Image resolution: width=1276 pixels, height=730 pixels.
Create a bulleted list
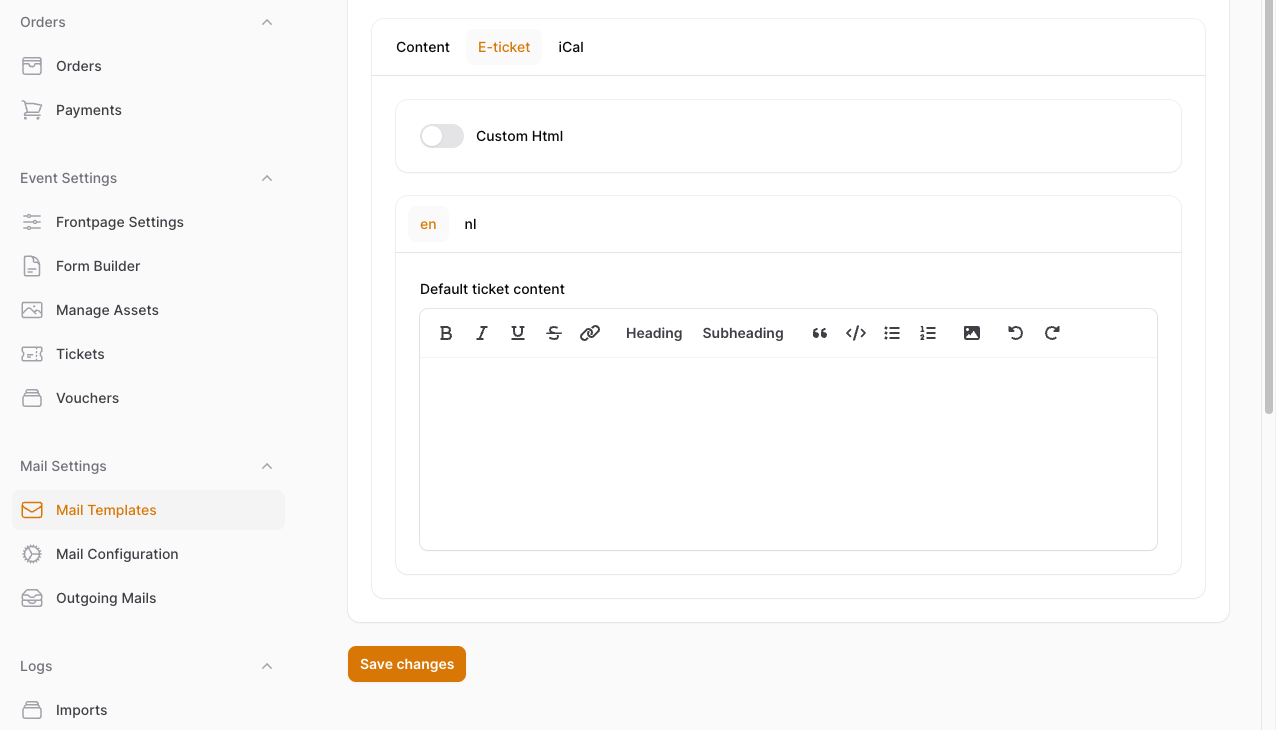tap(892, 333)
